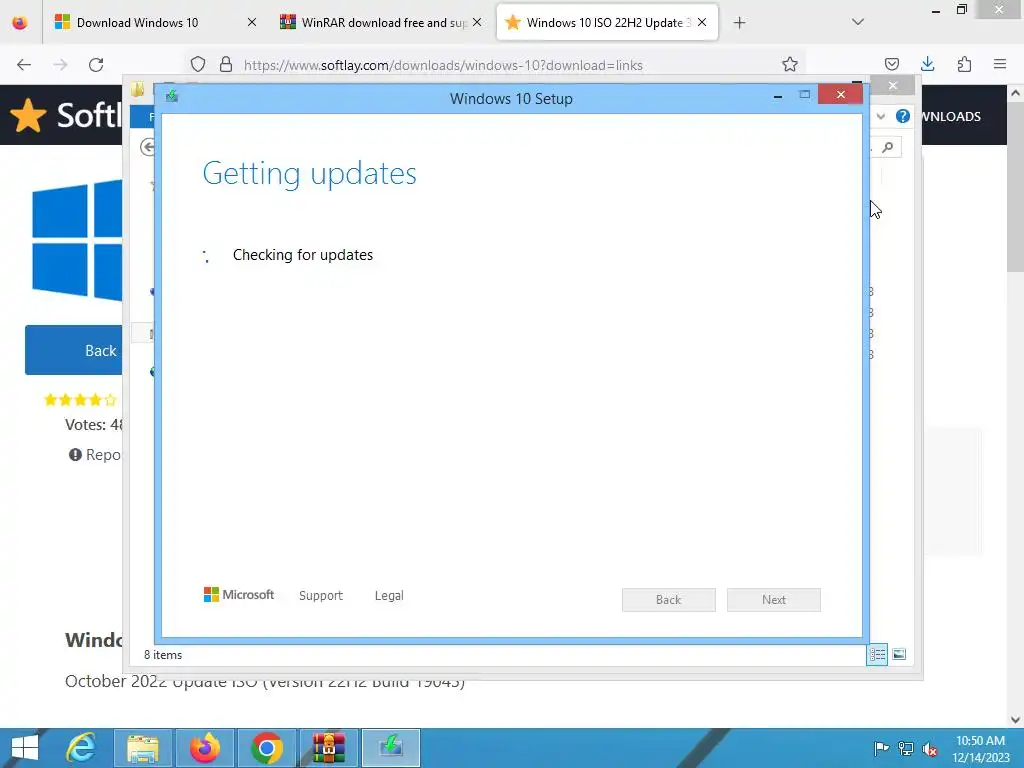Click the Report link on Softlay page

(95, 455)
